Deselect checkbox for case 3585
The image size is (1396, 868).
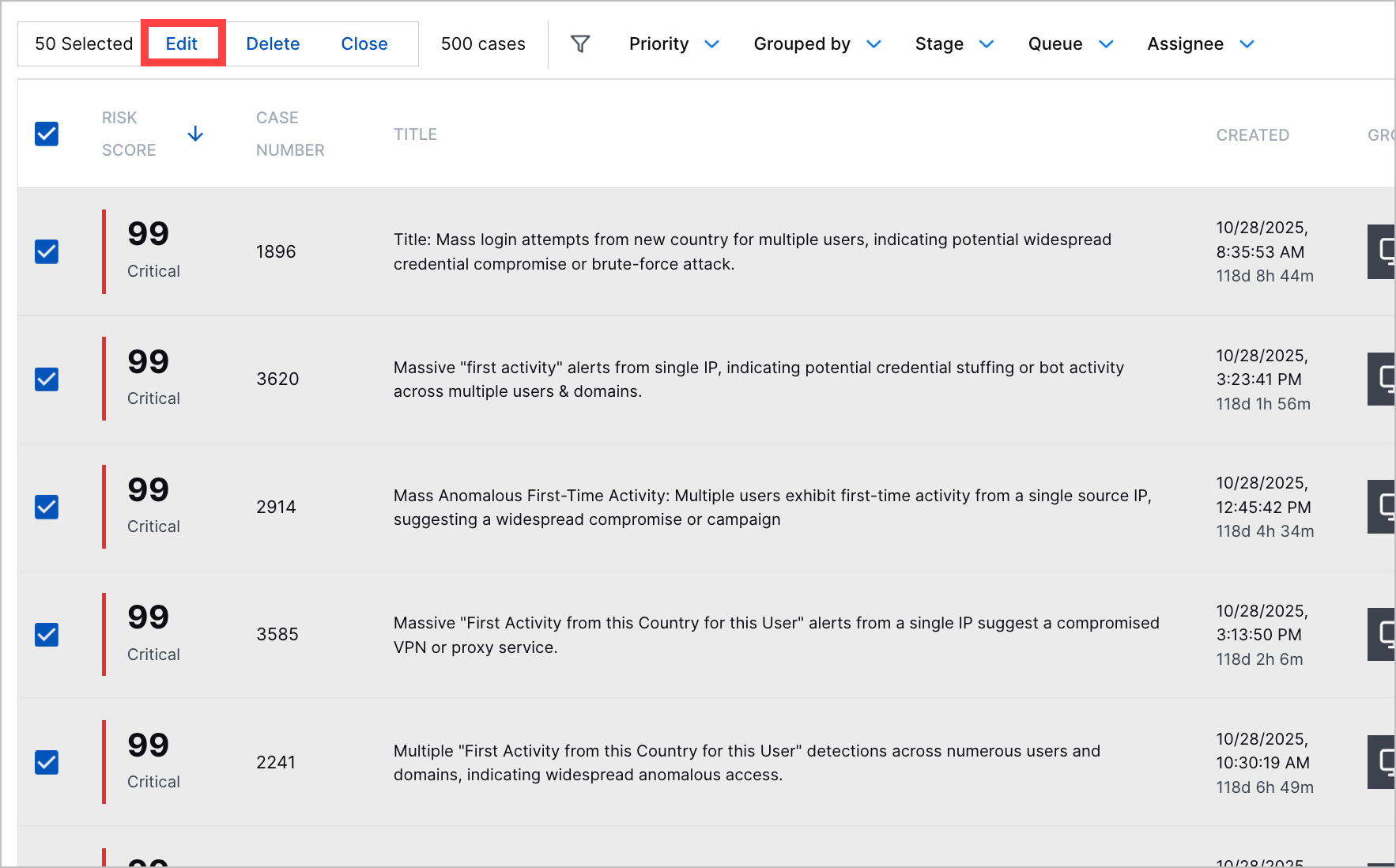click(x=47, y=634)
